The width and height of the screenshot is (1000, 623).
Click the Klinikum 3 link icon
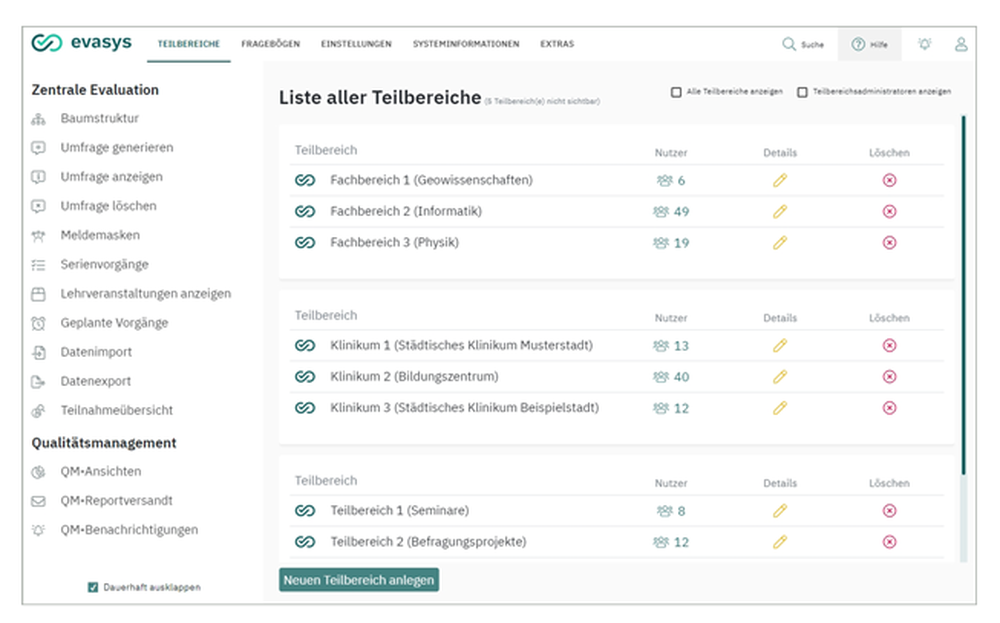pyautogui.click(x=305, y=408)
